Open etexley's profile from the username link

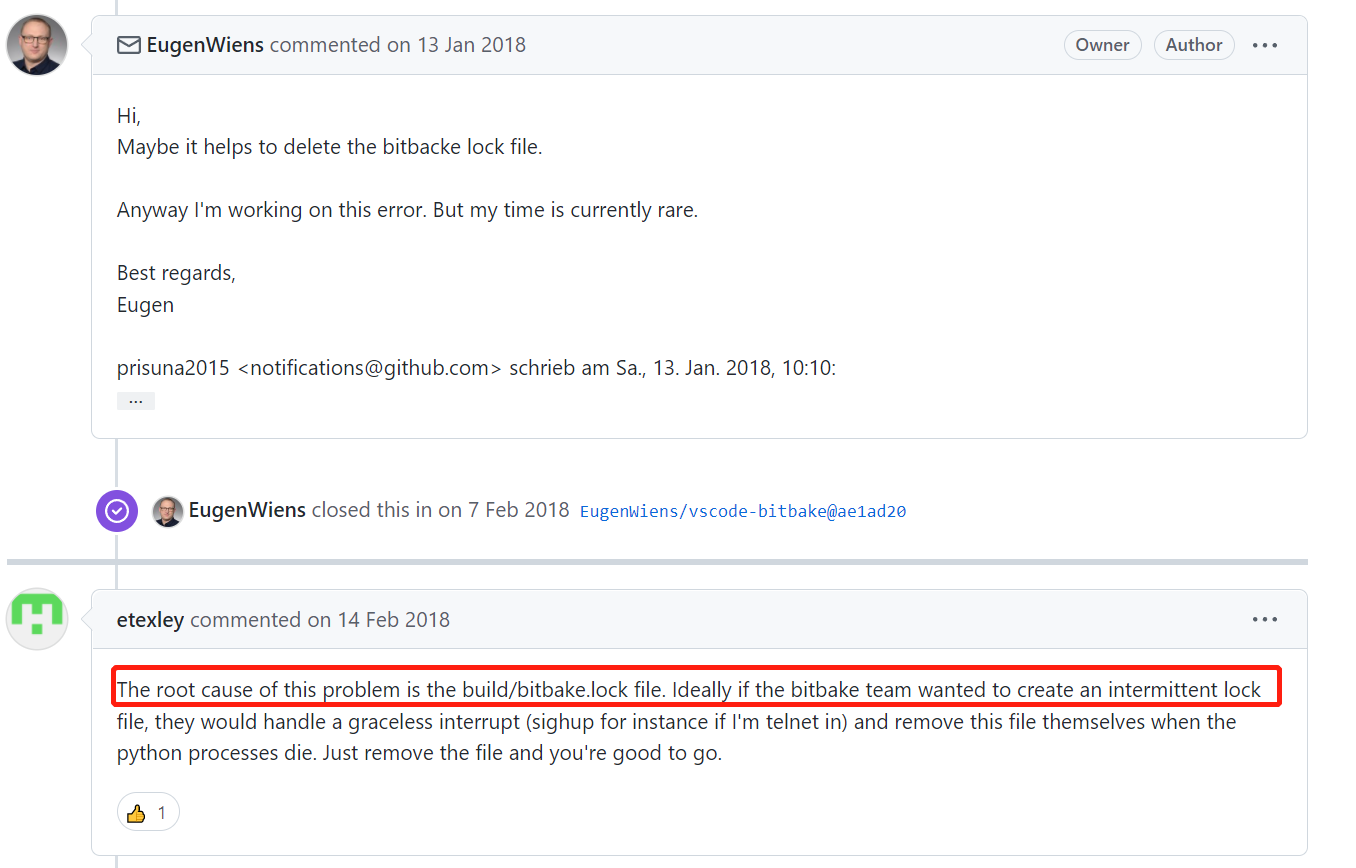150,619
